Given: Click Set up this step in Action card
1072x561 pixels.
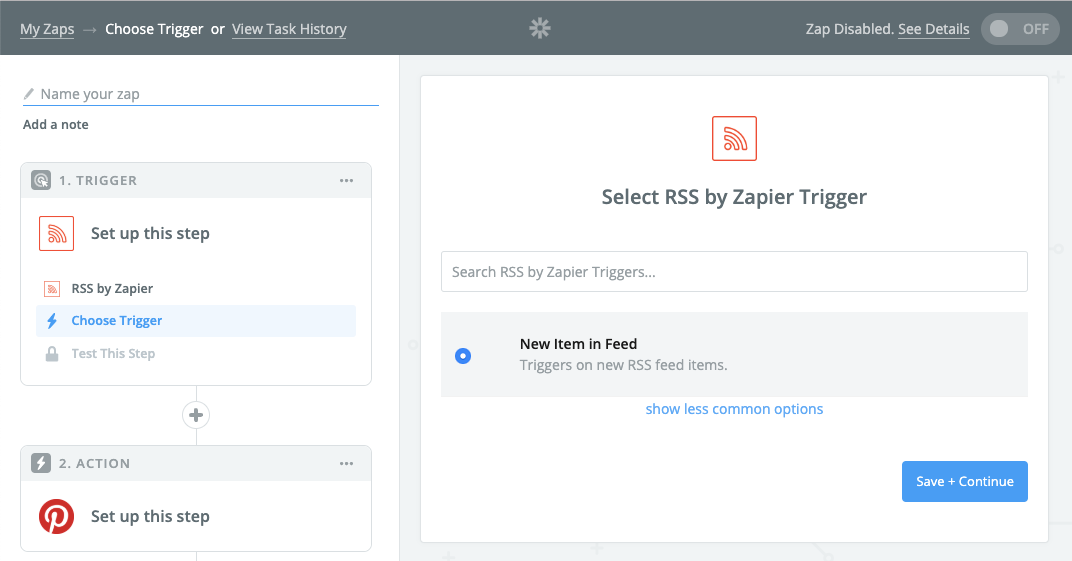Looking at the screenshot, I should pyautogui.click(x=150, y=517).
